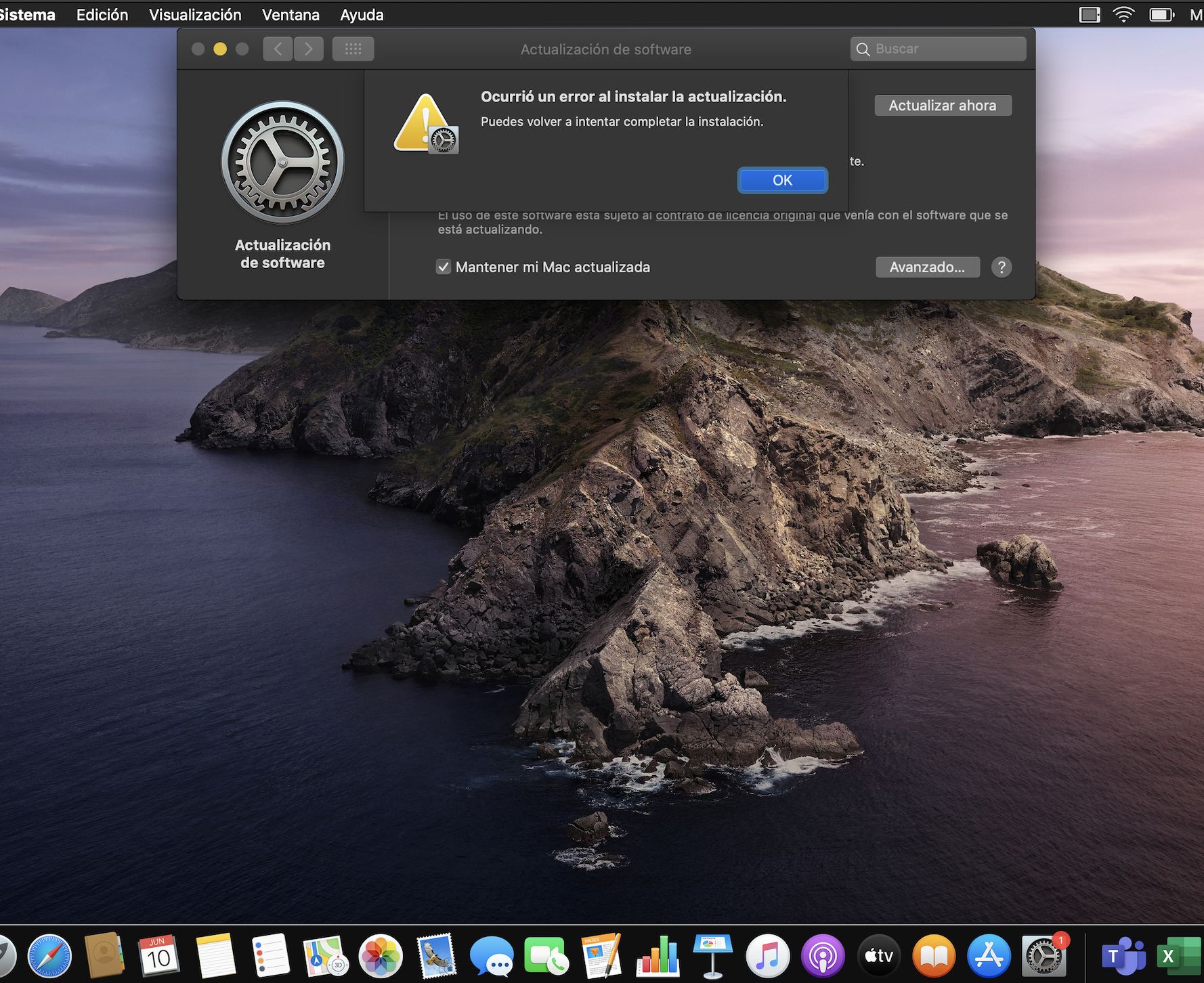Image resolution: width=1204 pixels, height=983 pixels.
Task: Open the Ayuda menu
Action: [362, 14]
